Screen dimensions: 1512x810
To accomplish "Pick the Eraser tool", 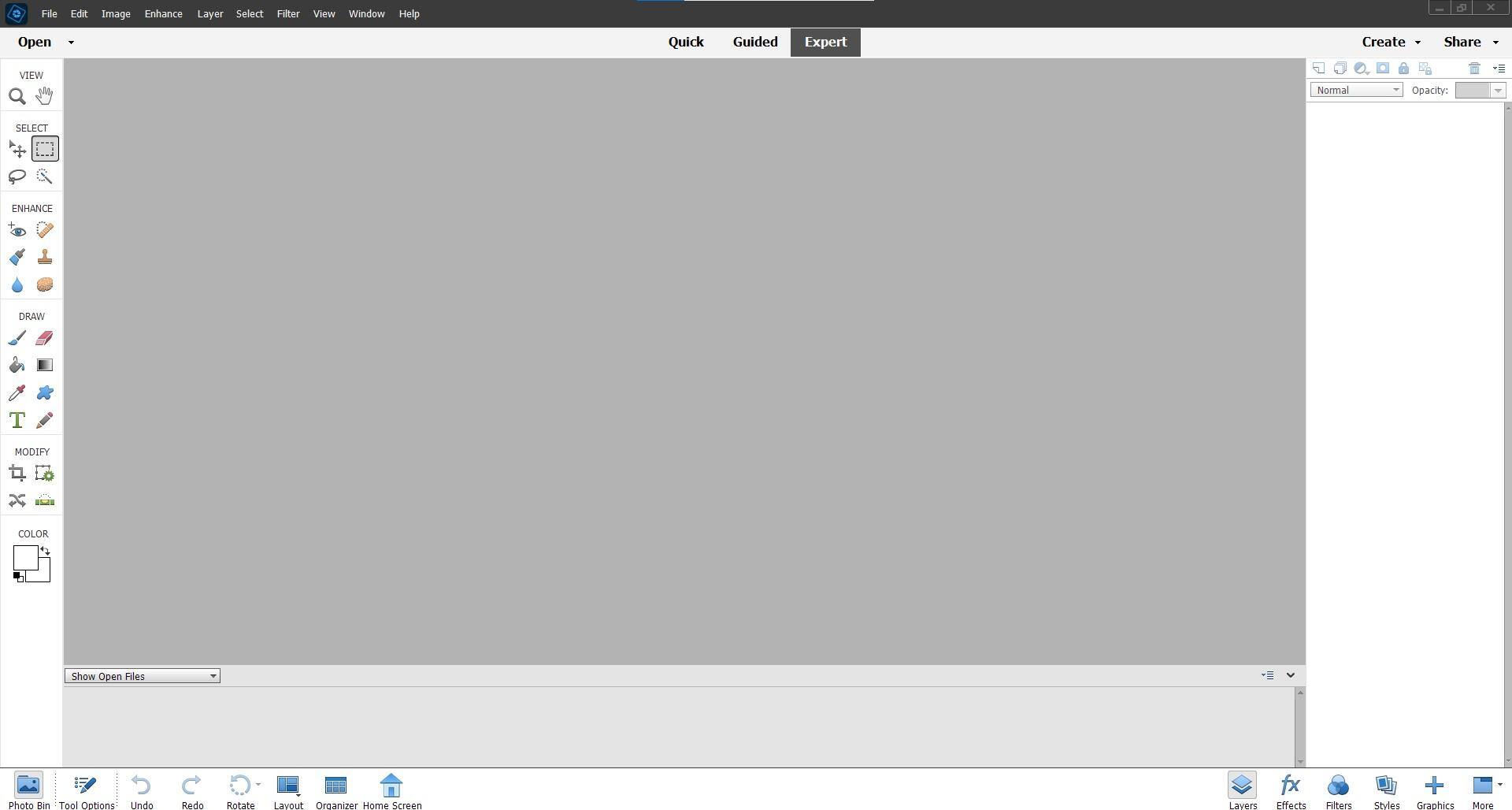I will [x=44, y=338].
